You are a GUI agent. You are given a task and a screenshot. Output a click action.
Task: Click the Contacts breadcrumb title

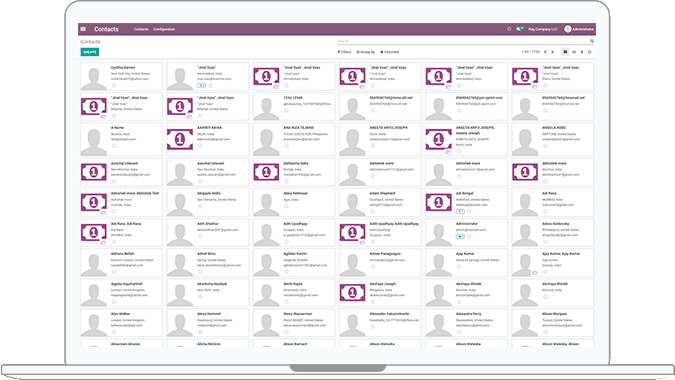point(90,42)
